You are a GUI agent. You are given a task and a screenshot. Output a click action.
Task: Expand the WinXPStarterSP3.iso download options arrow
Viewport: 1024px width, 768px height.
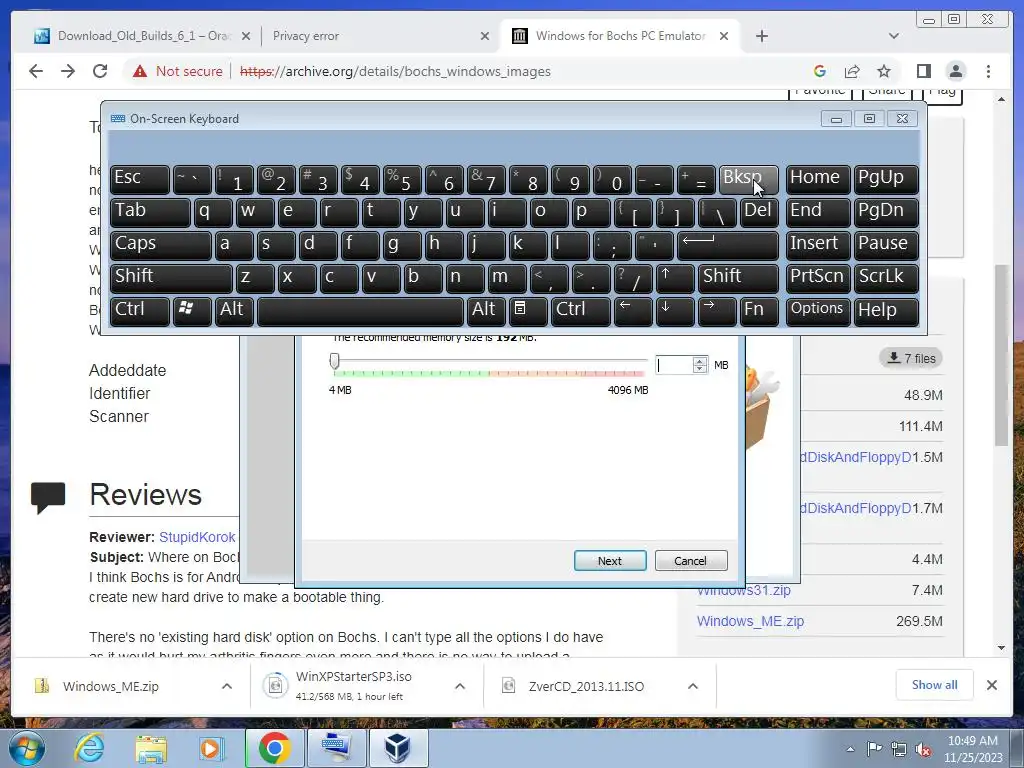pos(460,686)
